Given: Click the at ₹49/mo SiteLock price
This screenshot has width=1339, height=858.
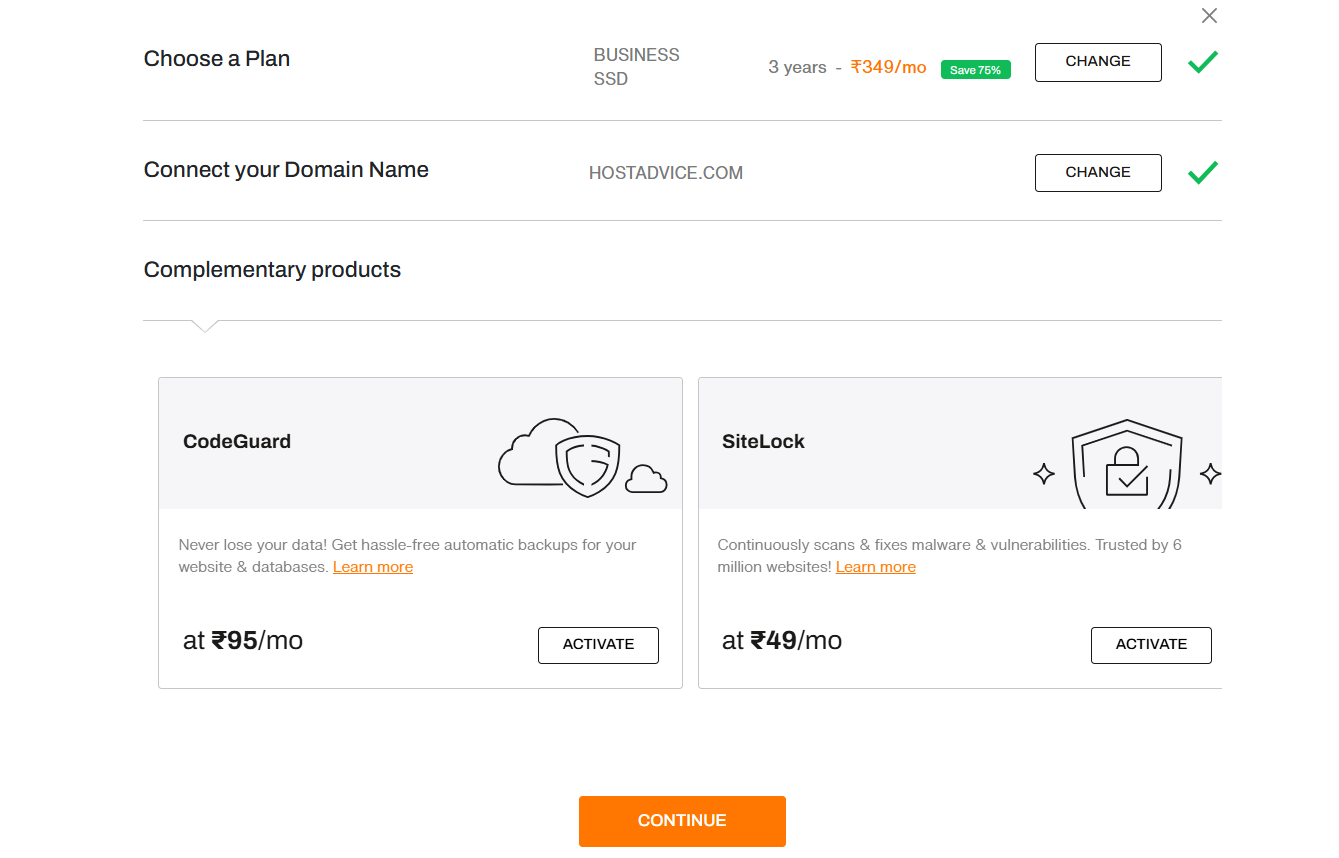Looking at the screenshot, I should coord(782,640).
